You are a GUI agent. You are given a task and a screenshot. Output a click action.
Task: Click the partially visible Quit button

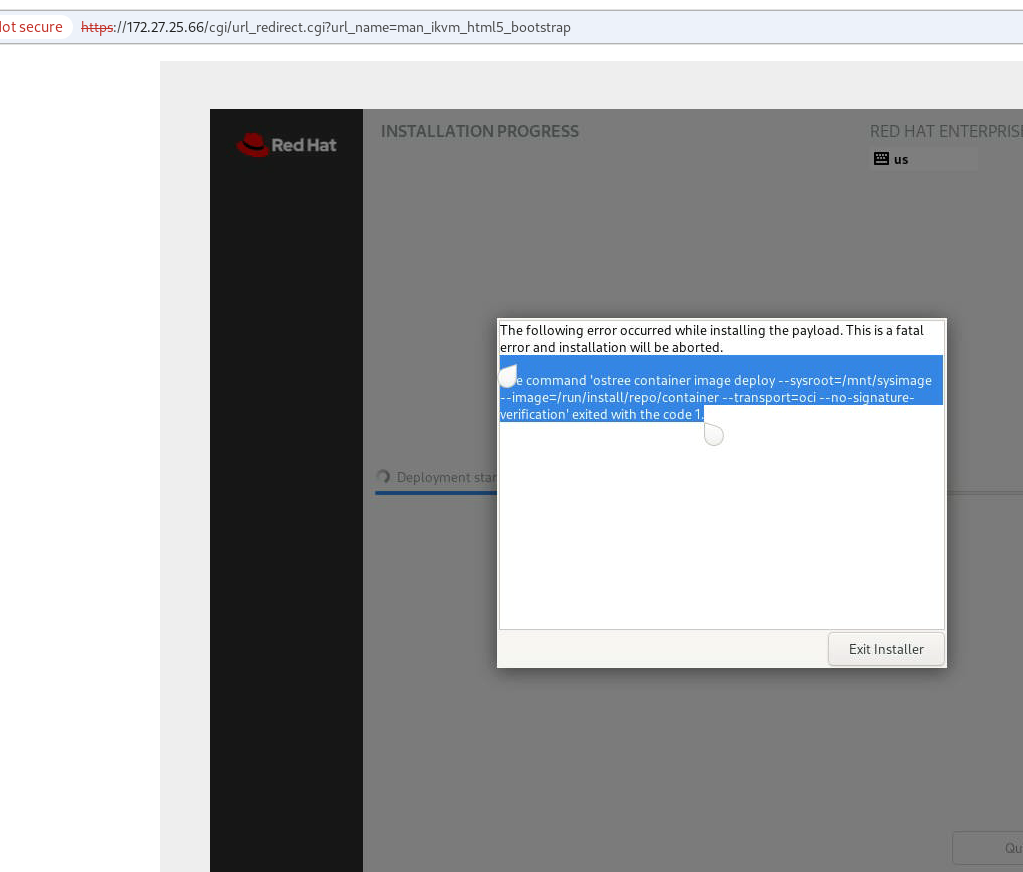(x=988, y=848)
